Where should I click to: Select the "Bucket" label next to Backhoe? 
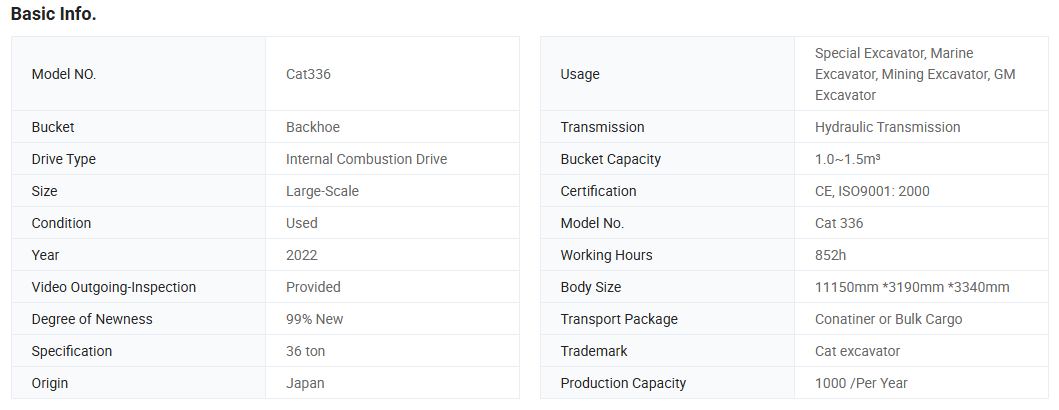pos(53,127)
